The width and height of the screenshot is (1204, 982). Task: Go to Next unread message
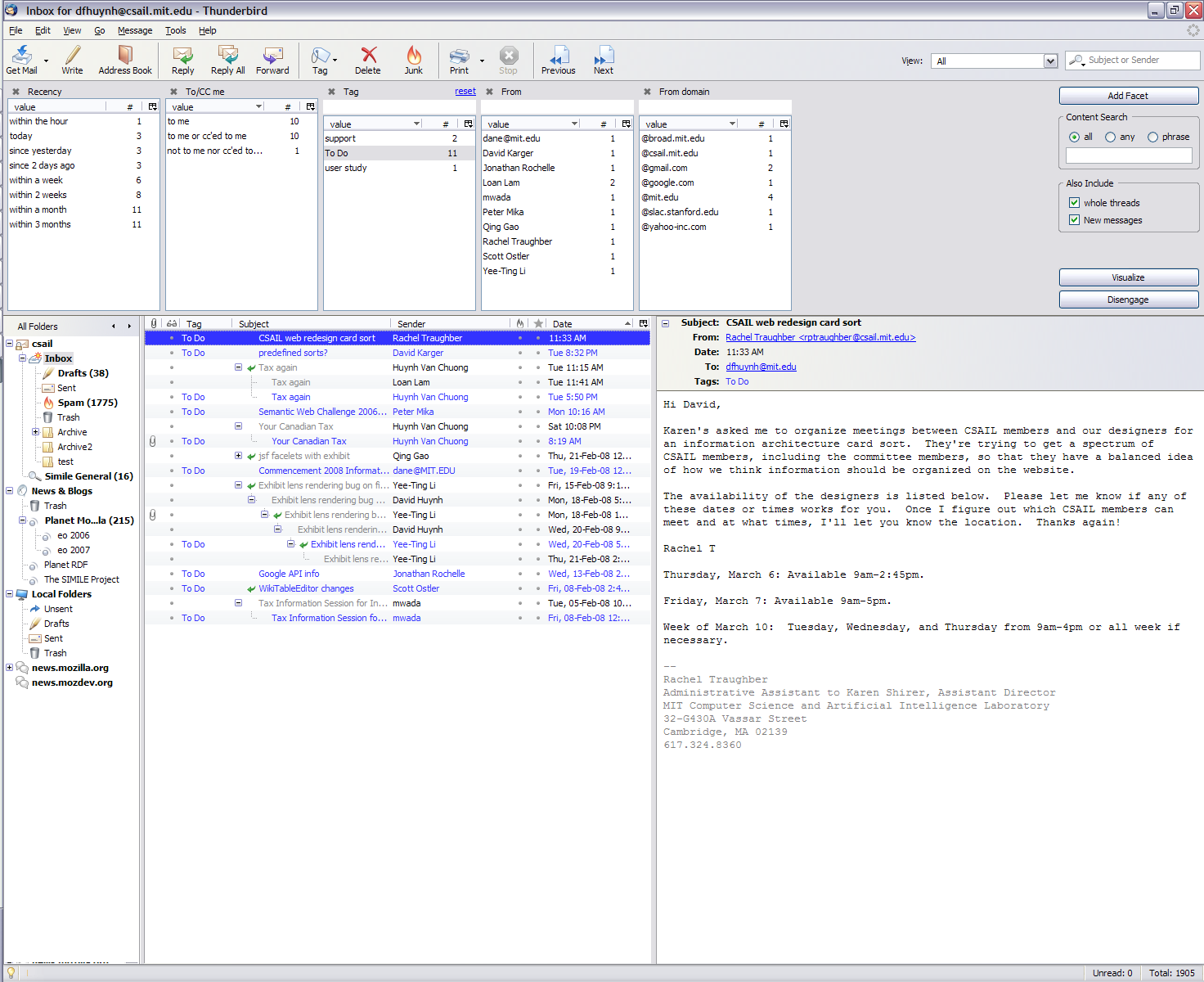604,59
